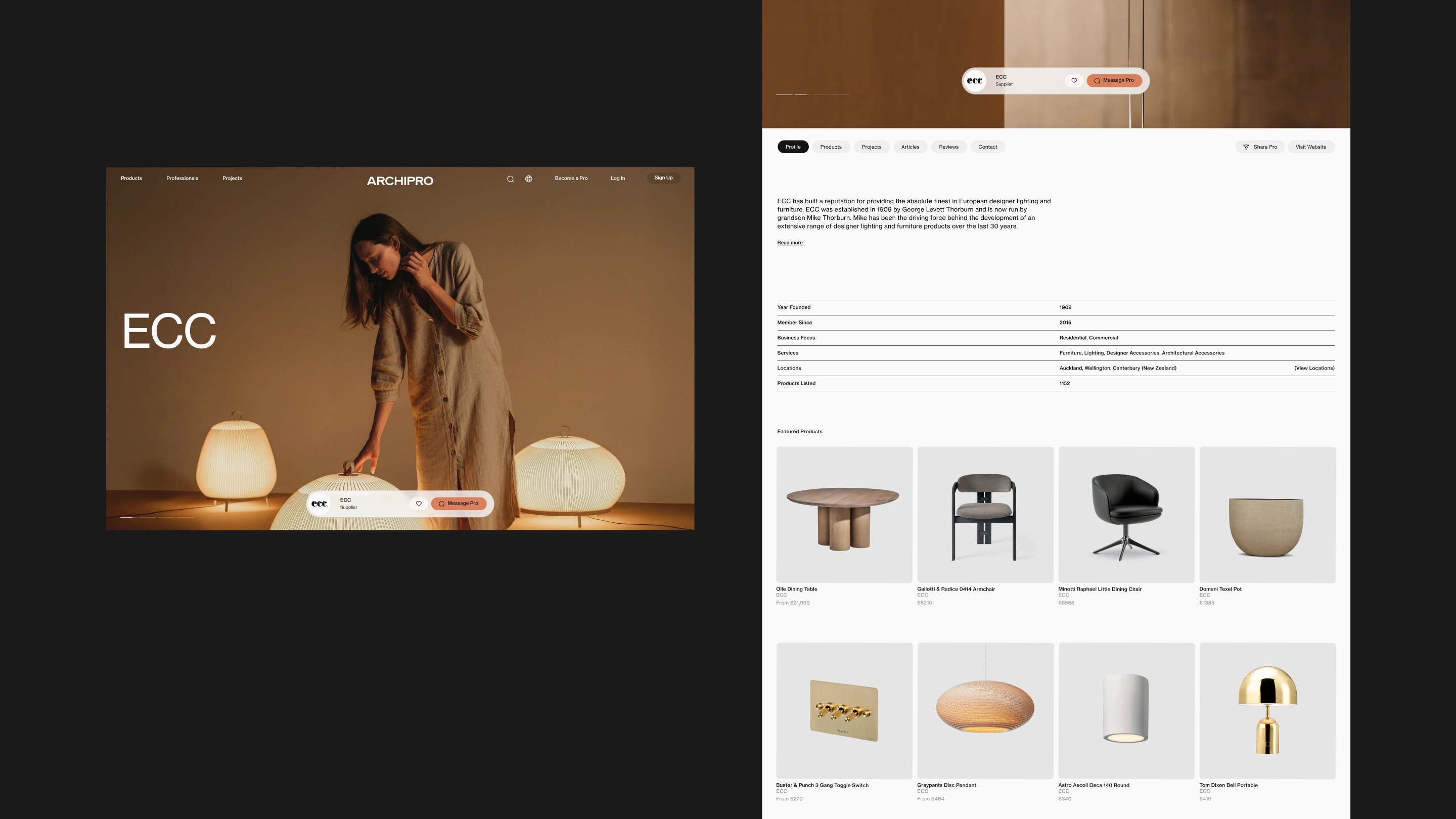
Task: Expand description with Read more link
Action: [x=790, y=243]
